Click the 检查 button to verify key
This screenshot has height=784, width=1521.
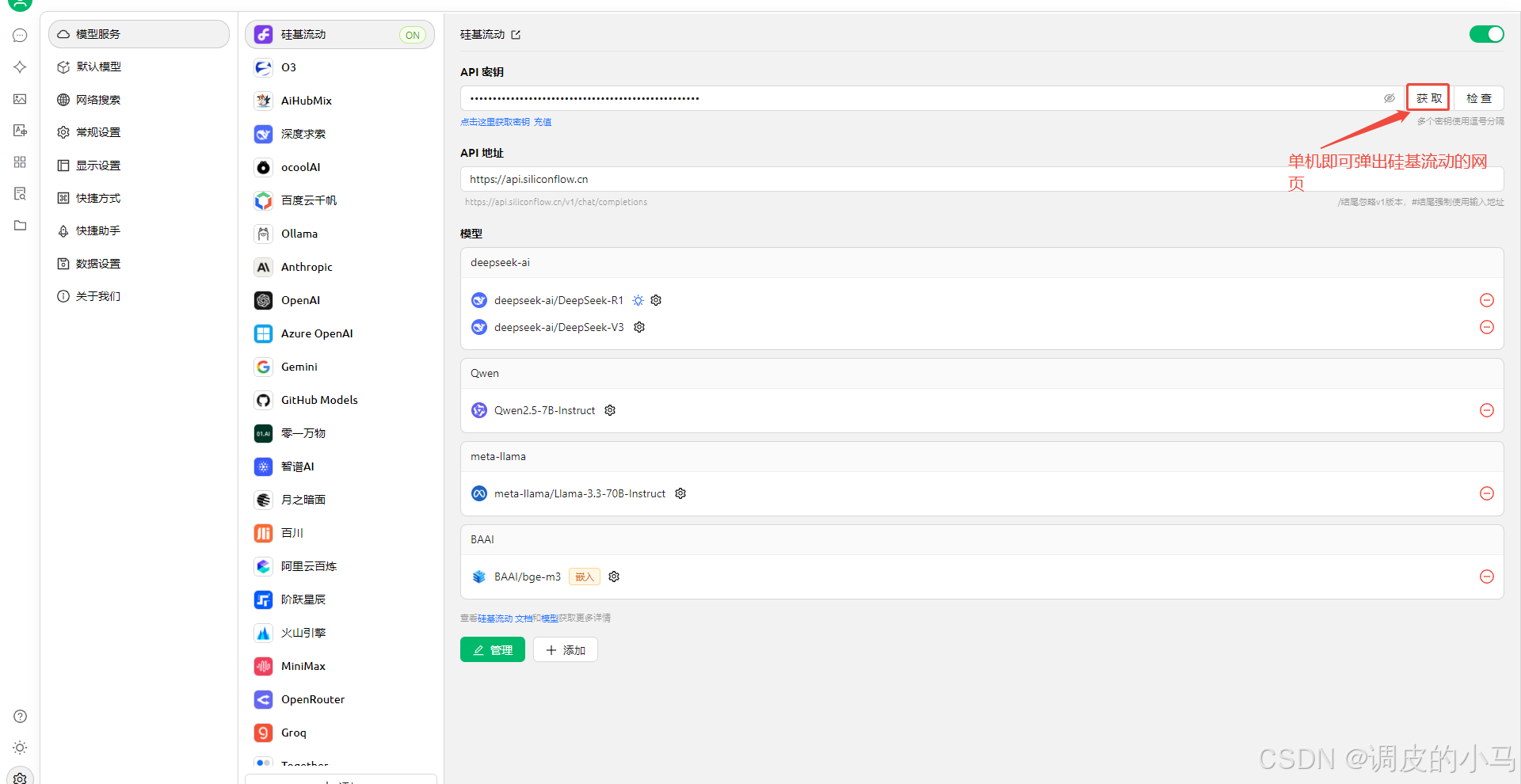coord(1479,98)
